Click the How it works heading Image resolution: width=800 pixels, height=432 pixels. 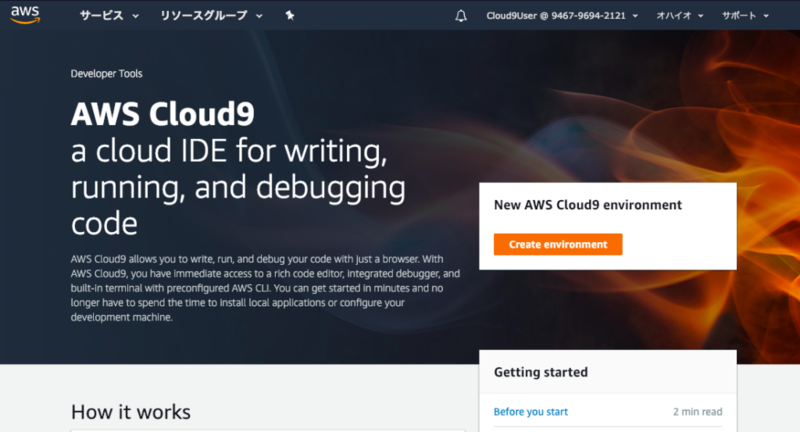131,412
